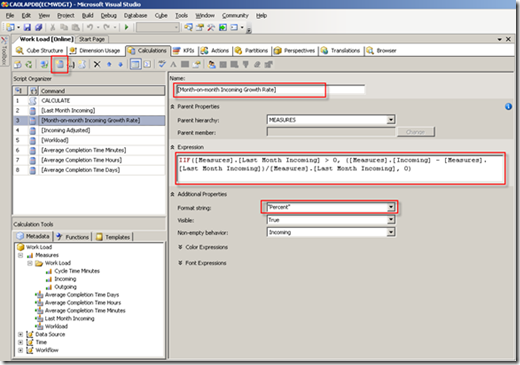520x365 pixels.
Task: Click the Copy icon
Action: 64,27
